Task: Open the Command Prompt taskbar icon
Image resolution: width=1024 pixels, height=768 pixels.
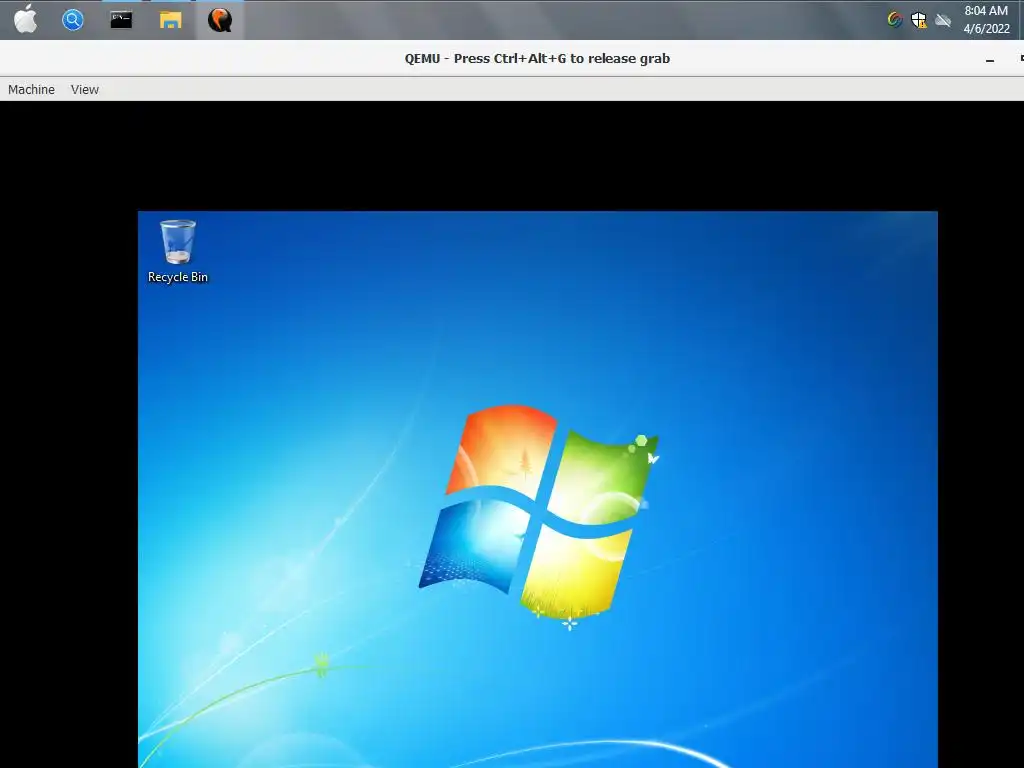Action: point(121,20)
